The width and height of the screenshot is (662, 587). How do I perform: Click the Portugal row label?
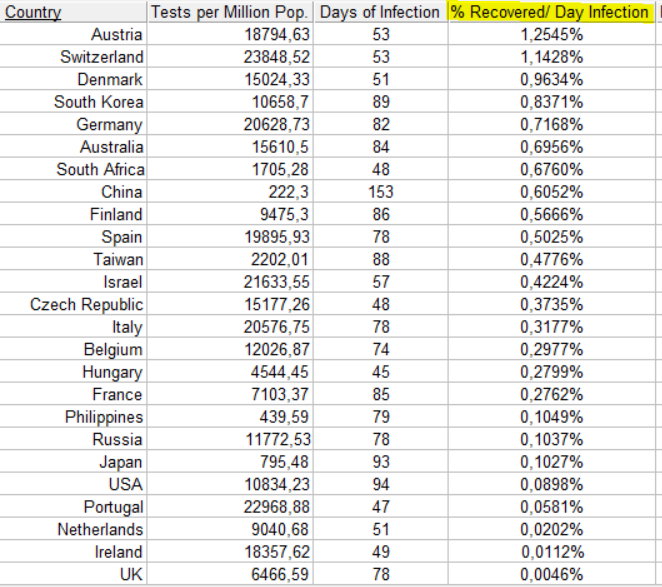point(113,507)
